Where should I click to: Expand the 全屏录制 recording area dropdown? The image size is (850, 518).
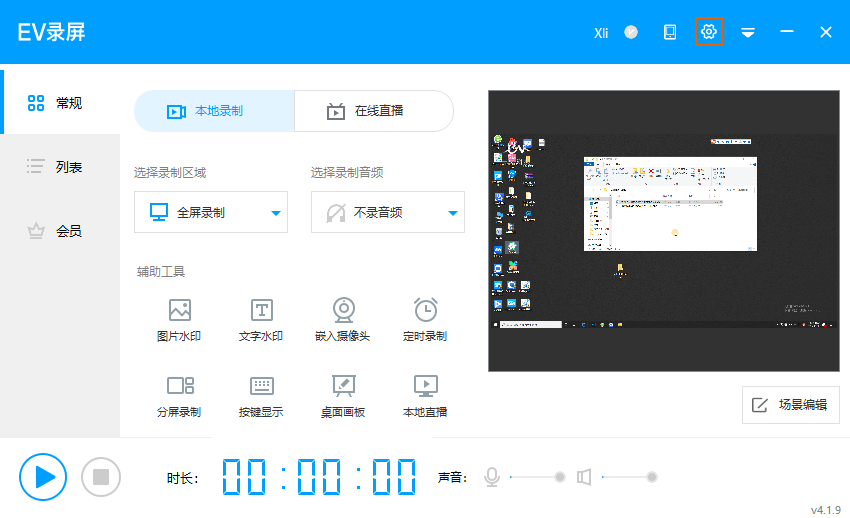coord(211,212)
